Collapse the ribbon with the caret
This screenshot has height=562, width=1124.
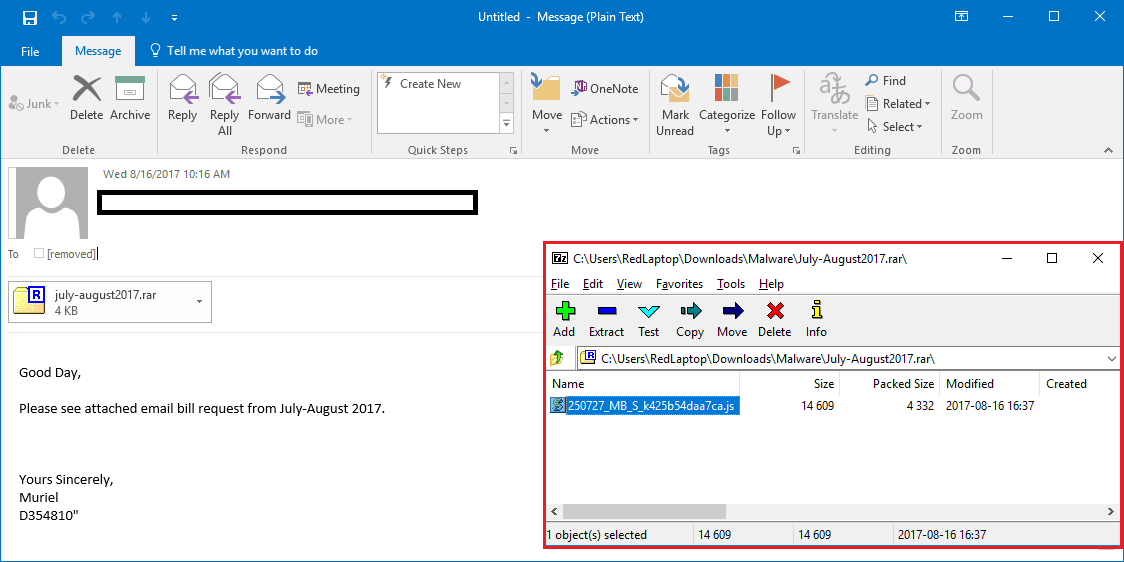click(1108, 151)
